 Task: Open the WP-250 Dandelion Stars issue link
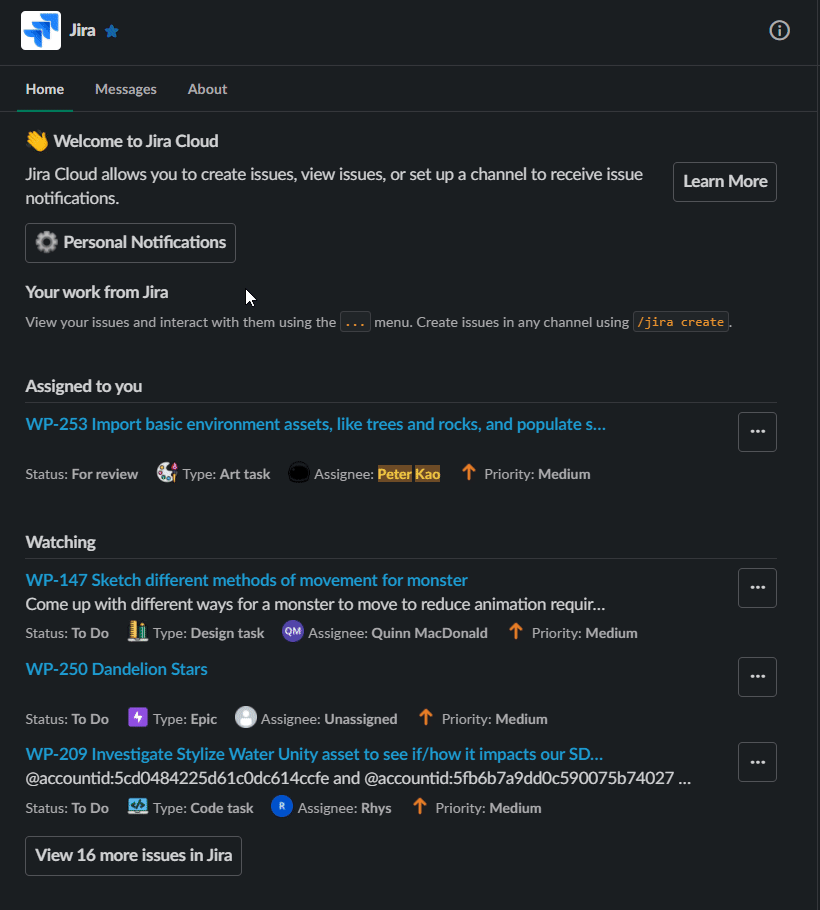[117, 669]
